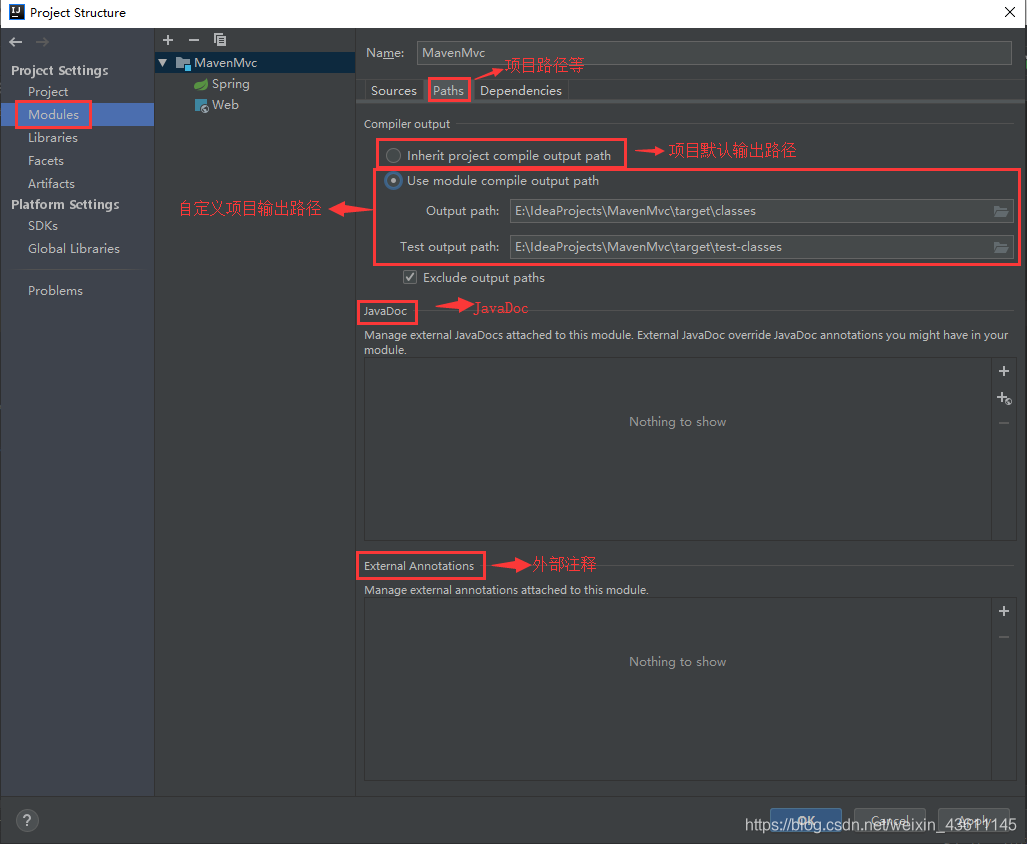Open the Problems page
This screenshot has height=844, width=1027.
click(x=55, y=290)
